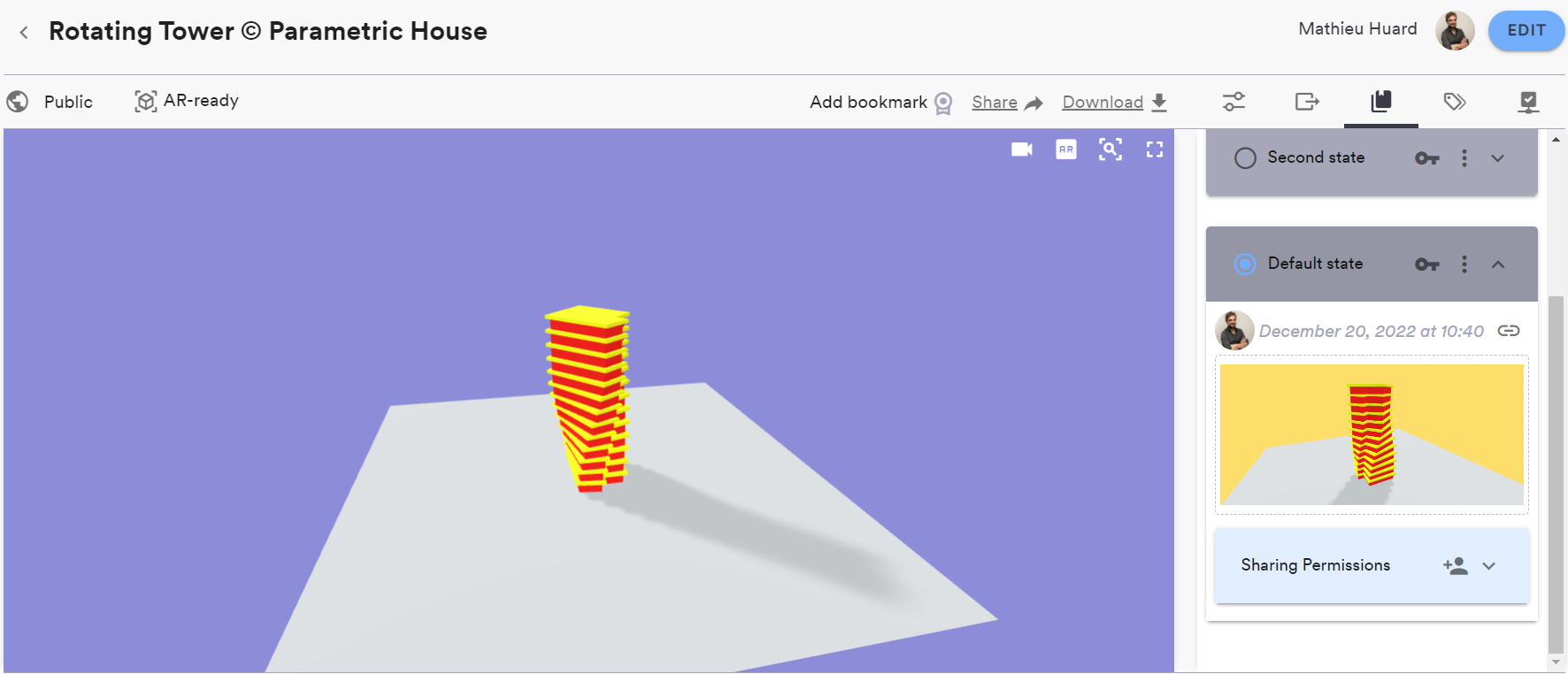Screen dimensions: 1568x674
Task: Copy link icon beside December 20 date
Action: pyautogui.click(x=1509, y=331)
